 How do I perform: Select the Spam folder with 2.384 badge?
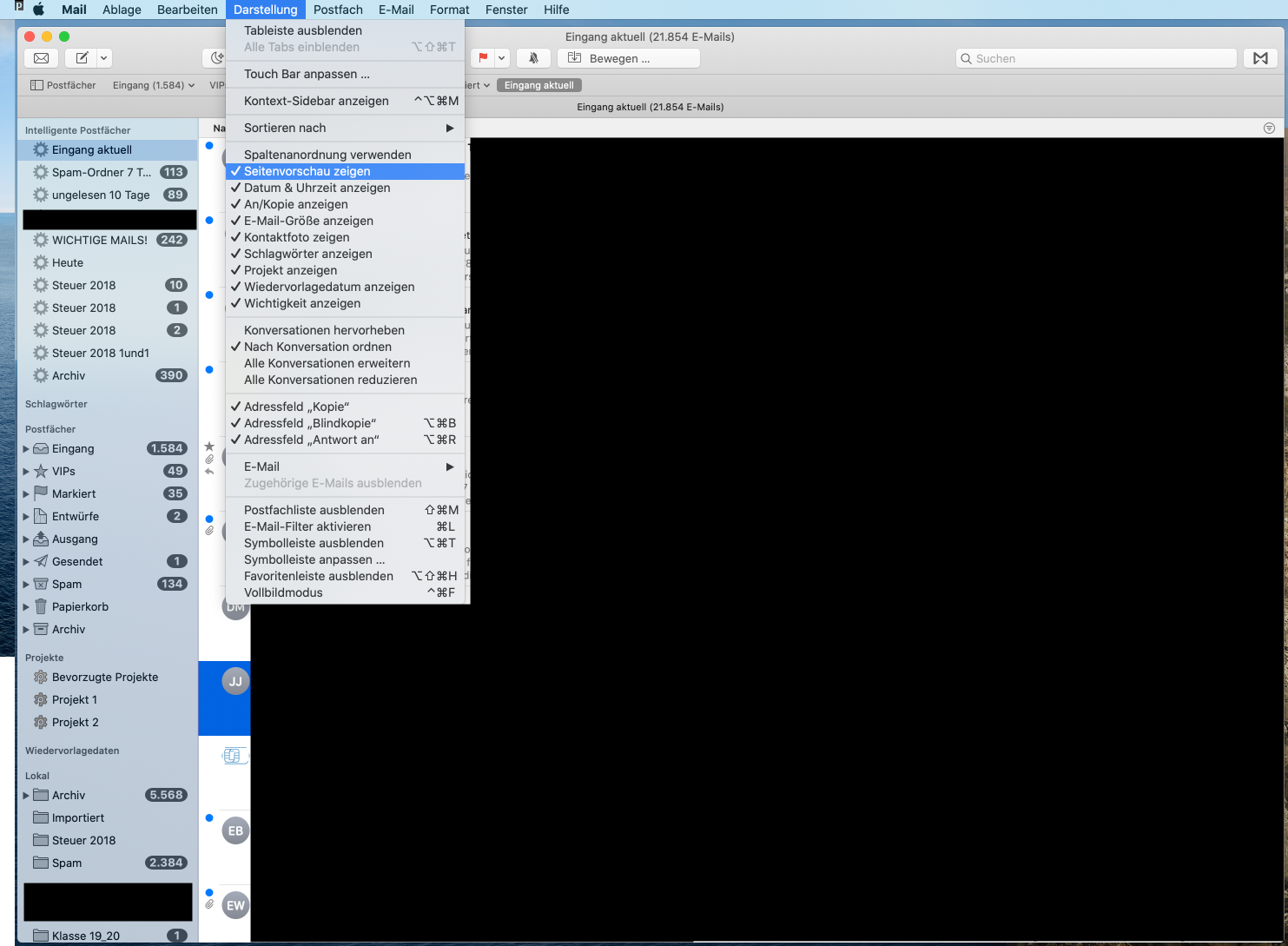click(x=108, y=863)
